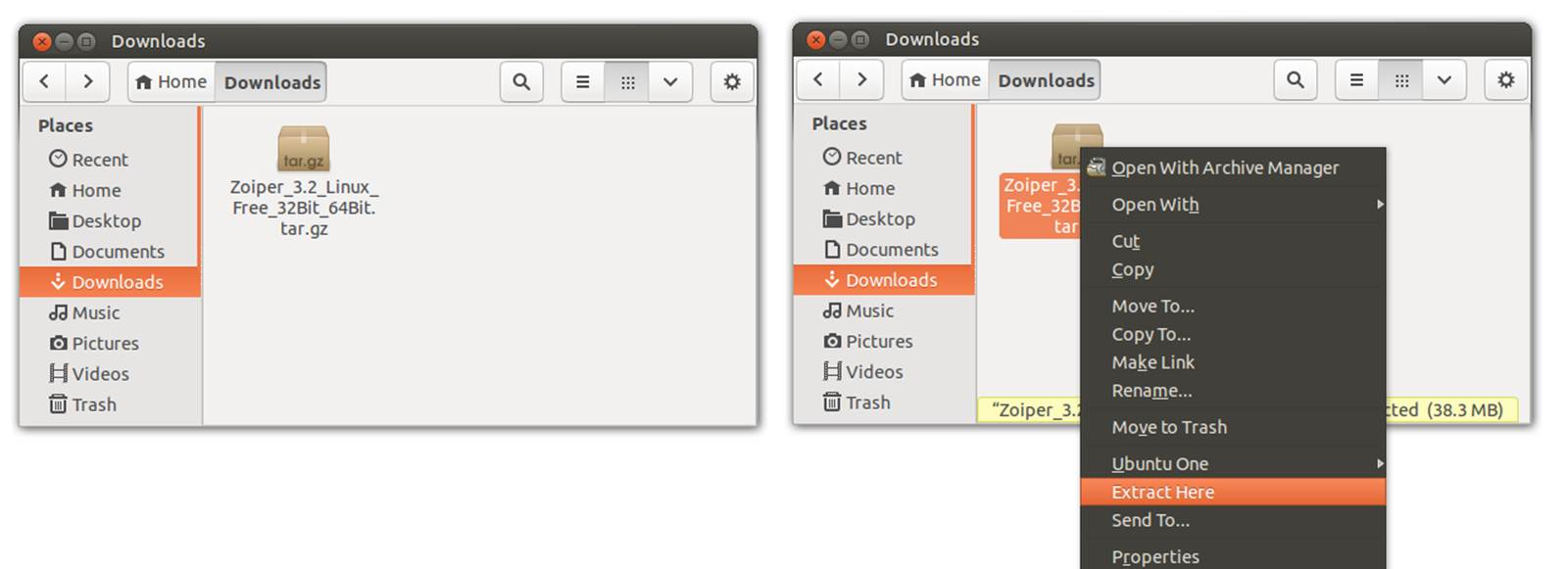The height and width of the screenshot is (569, 1568).
Task: Choose Rename... in context menu
Action: click(1233, 391)
